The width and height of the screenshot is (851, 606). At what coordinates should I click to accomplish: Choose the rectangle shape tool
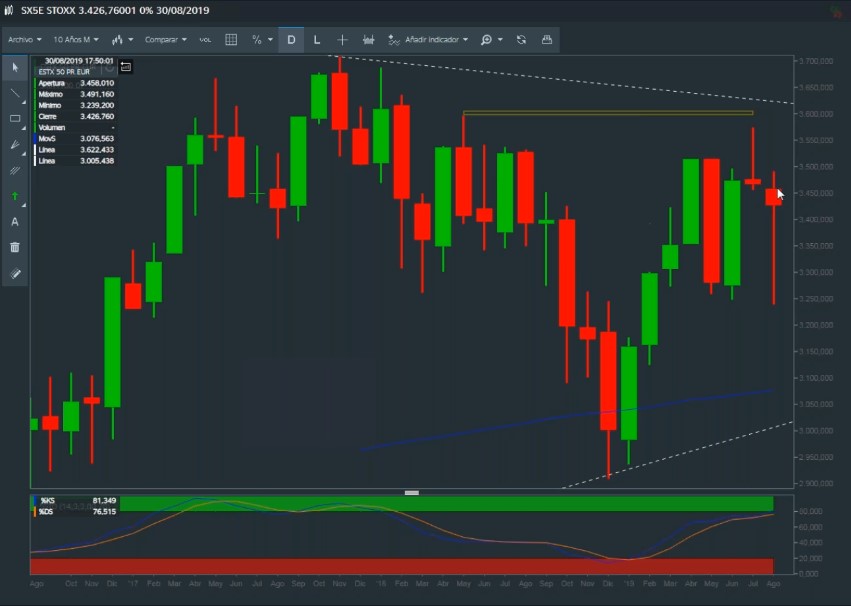coord(15,119)
